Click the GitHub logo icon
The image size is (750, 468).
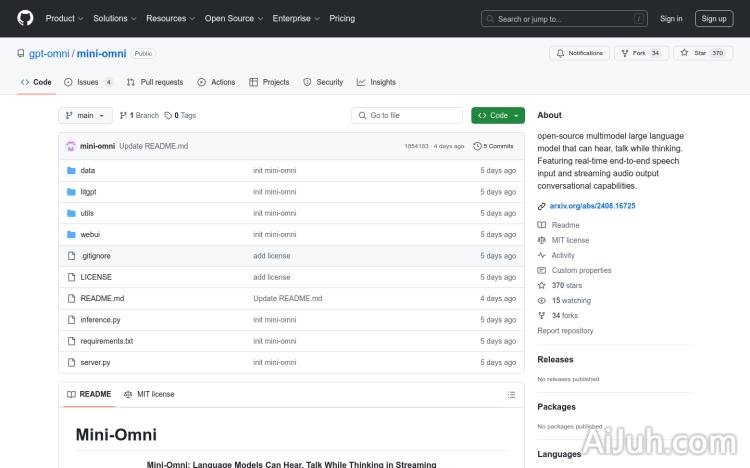click(25, 18)
